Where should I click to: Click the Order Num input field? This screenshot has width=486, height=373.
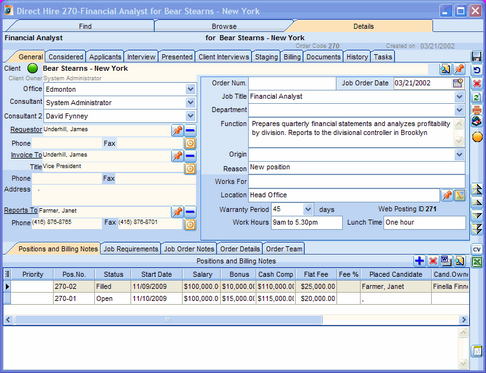click(292, 83)
